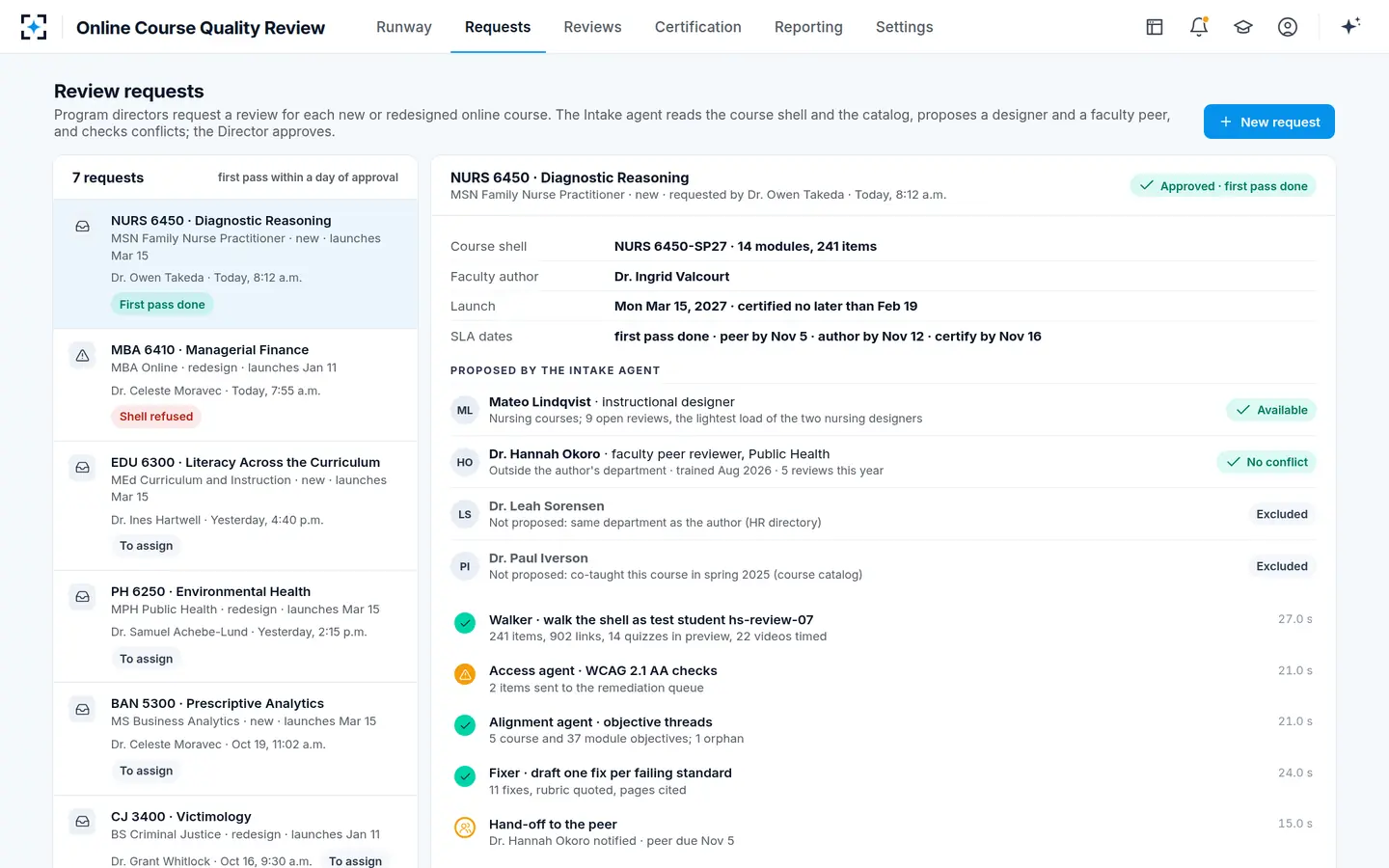Click the Approved · first pass done badge

[x=1223, y=186]
